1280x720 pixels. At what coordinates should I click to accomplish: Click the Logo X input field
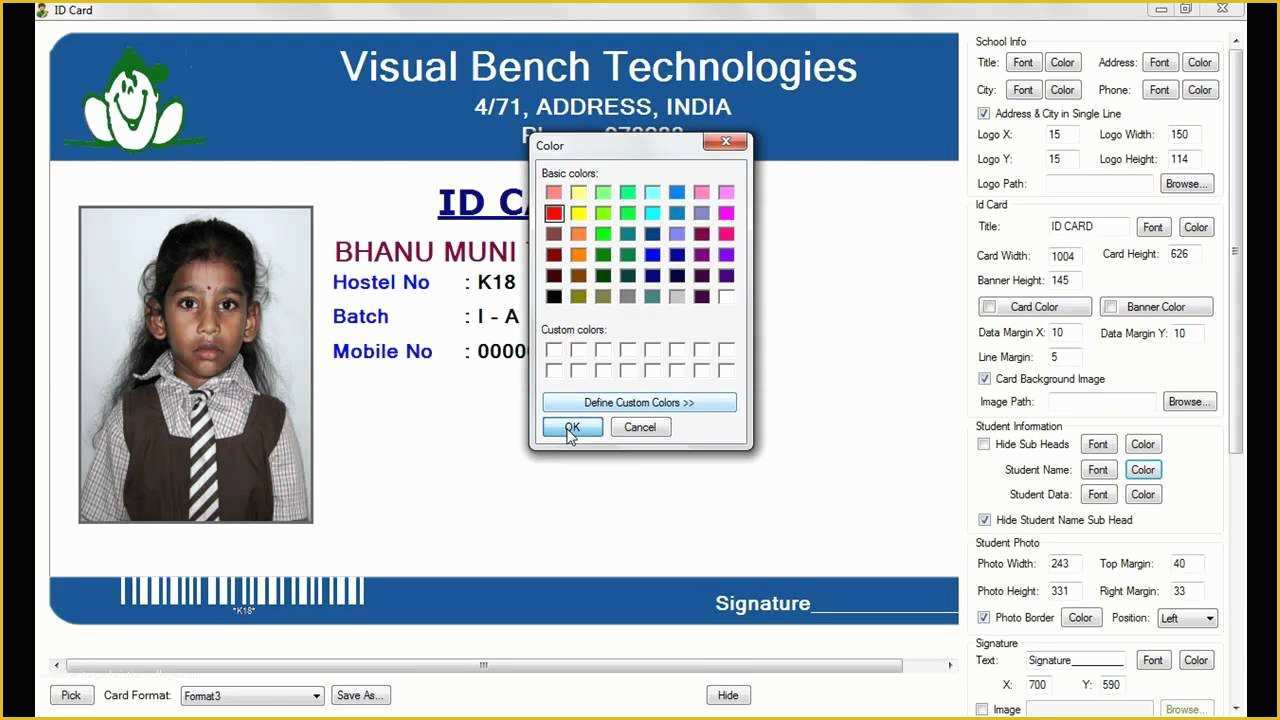[x=1062, y=134]
